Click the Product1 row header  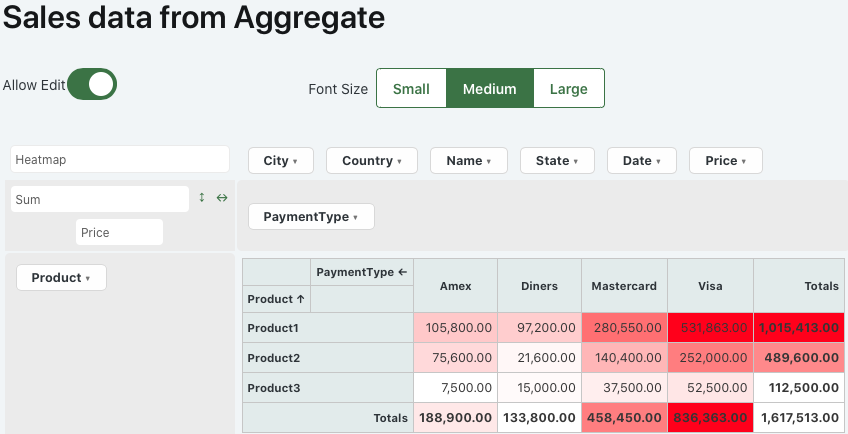click(x=328, y=328)
